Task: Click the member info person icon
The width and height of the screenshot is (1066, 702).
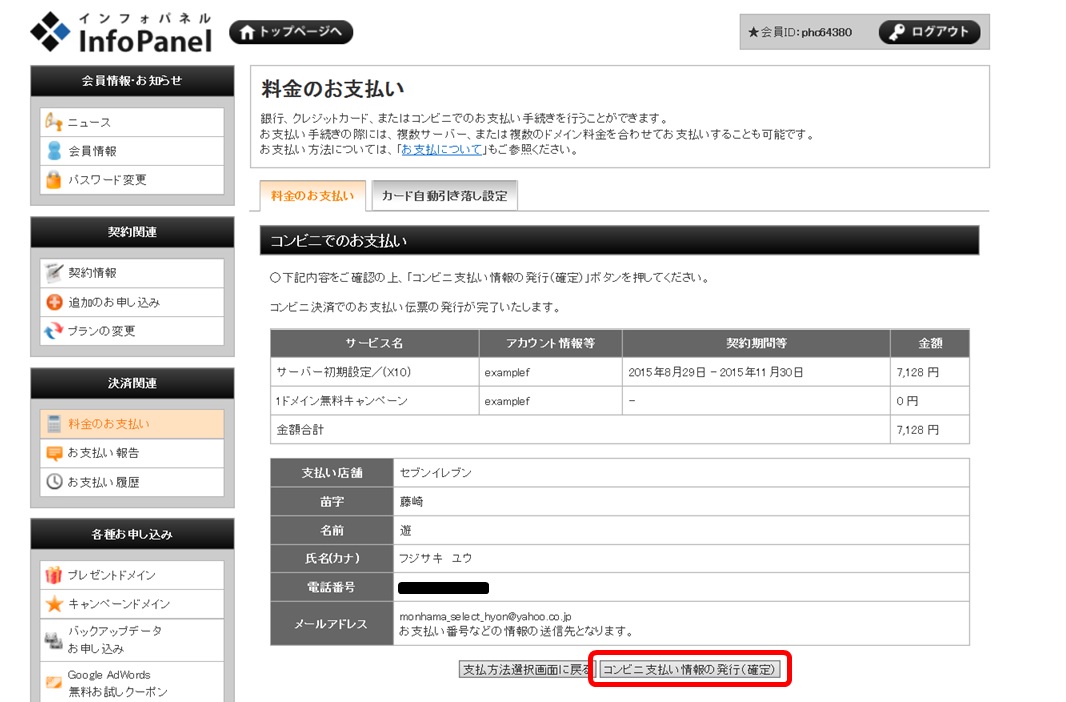Action: tap(54, 151)
